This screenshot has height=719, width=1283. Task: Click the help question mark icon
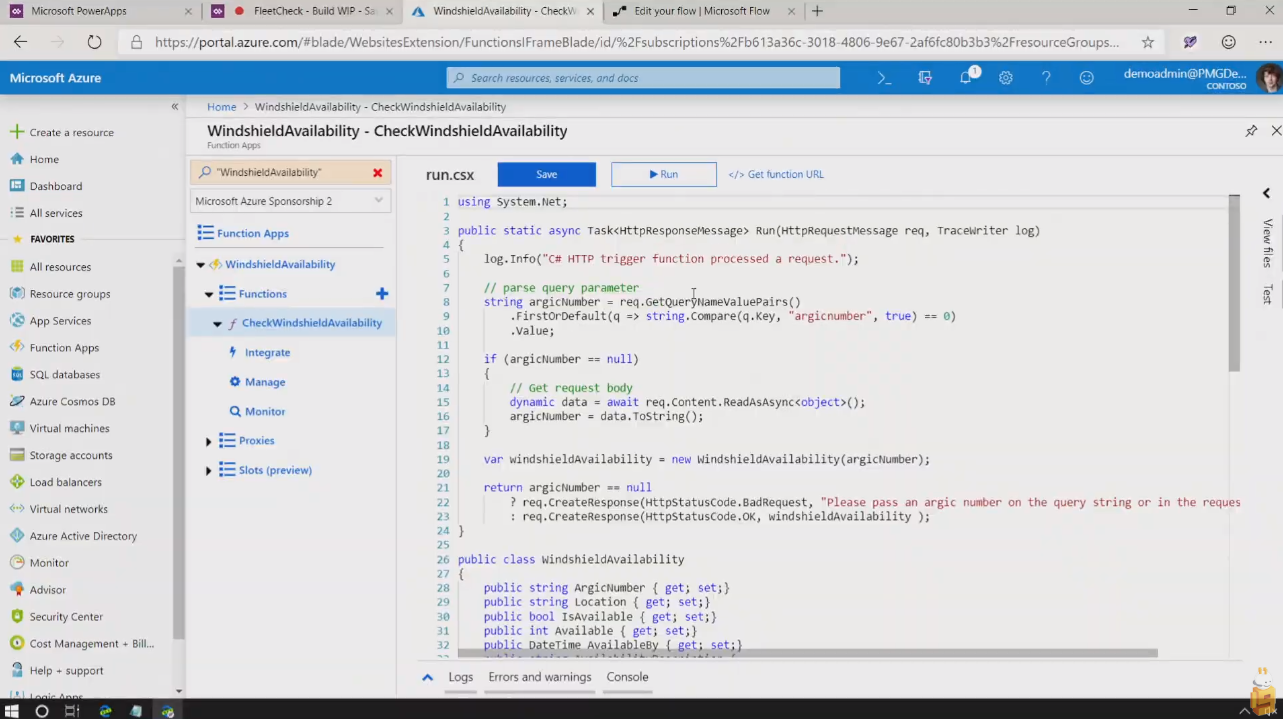pos(1046,78)
